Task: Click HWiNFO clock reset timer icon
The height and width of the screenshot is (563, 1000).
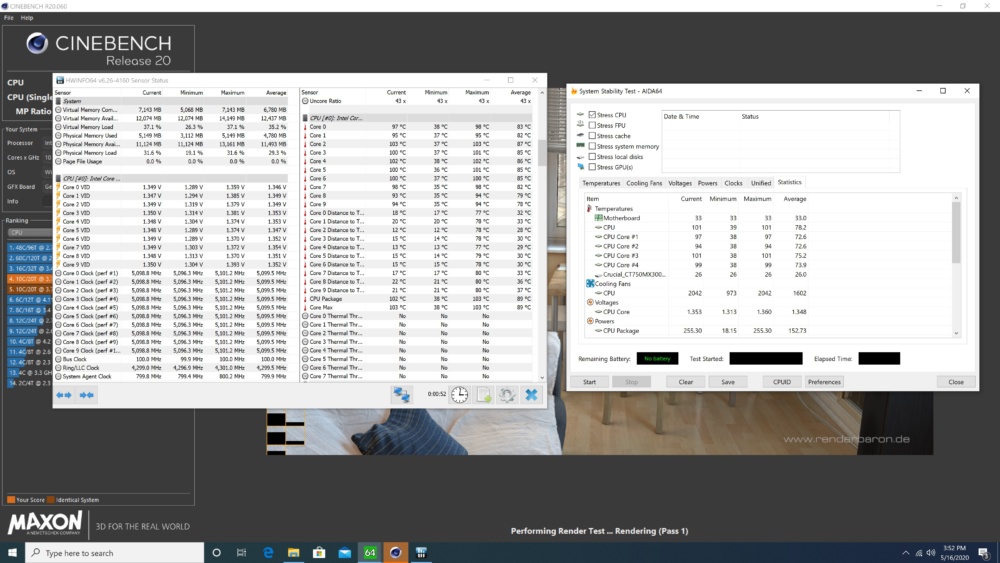Action: pyautogui.click(x=459, y=395)
